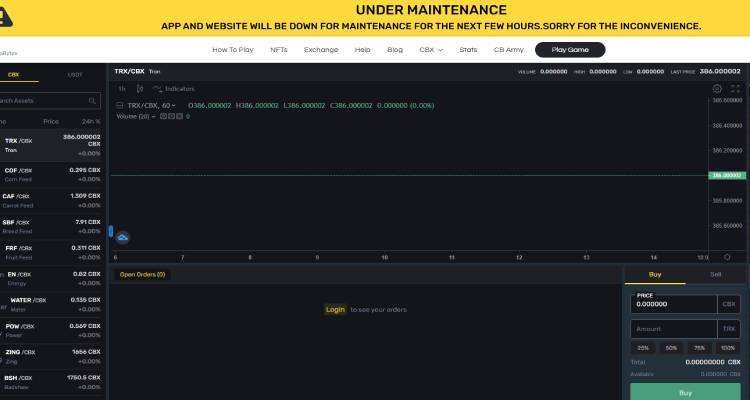Switch to the CBX market tab
The height and width of the screenshot is (400, 750).
[x=13, y=75]
